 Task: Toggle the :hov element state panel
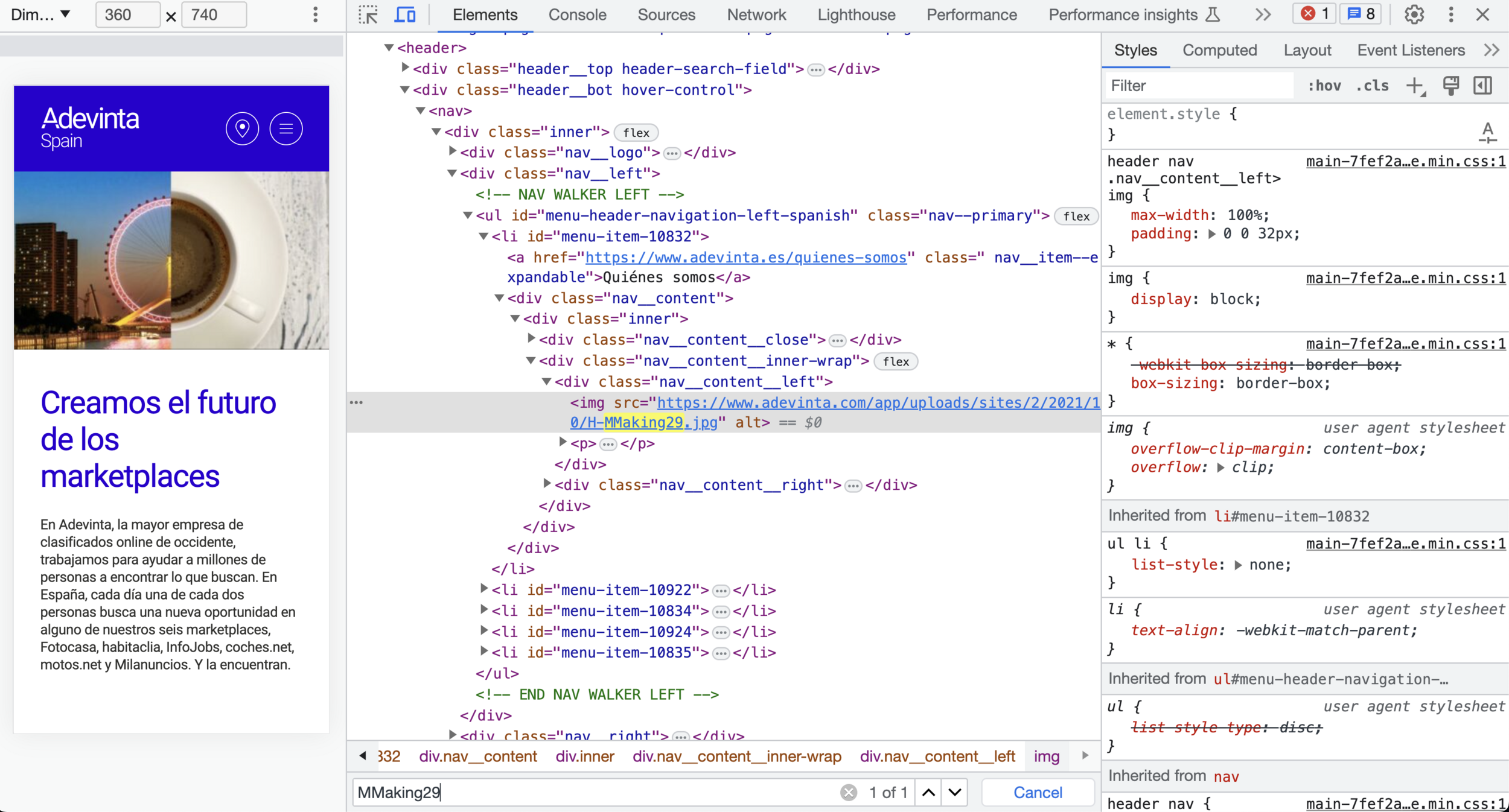click(x=1324, y=86)
